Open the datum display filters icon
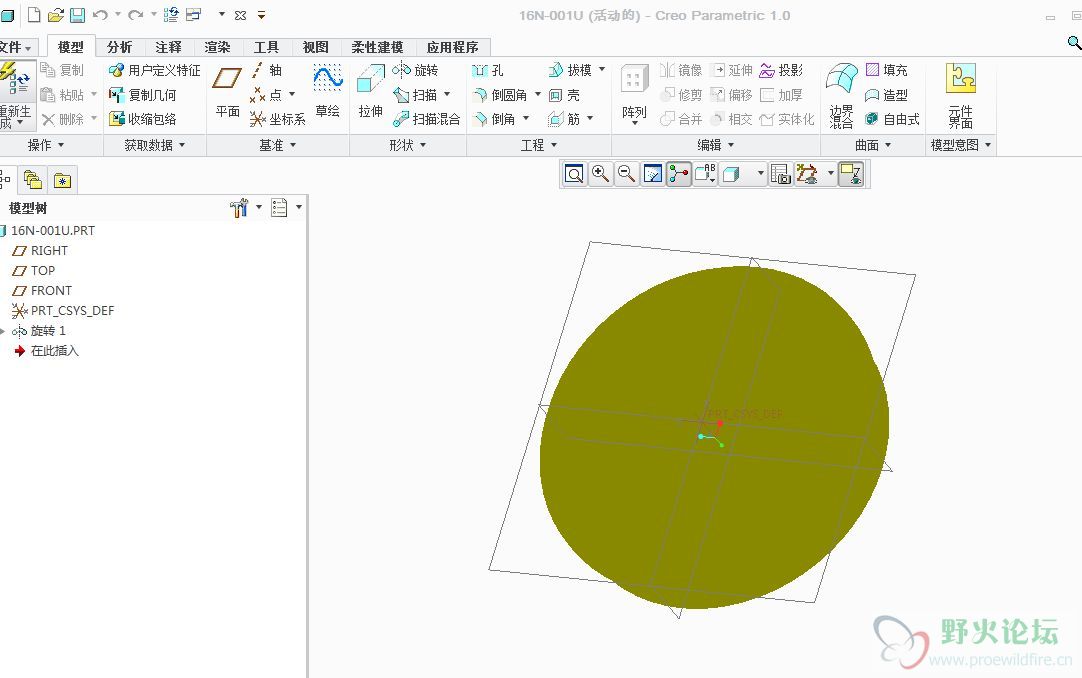 click(x=807, y=174)
